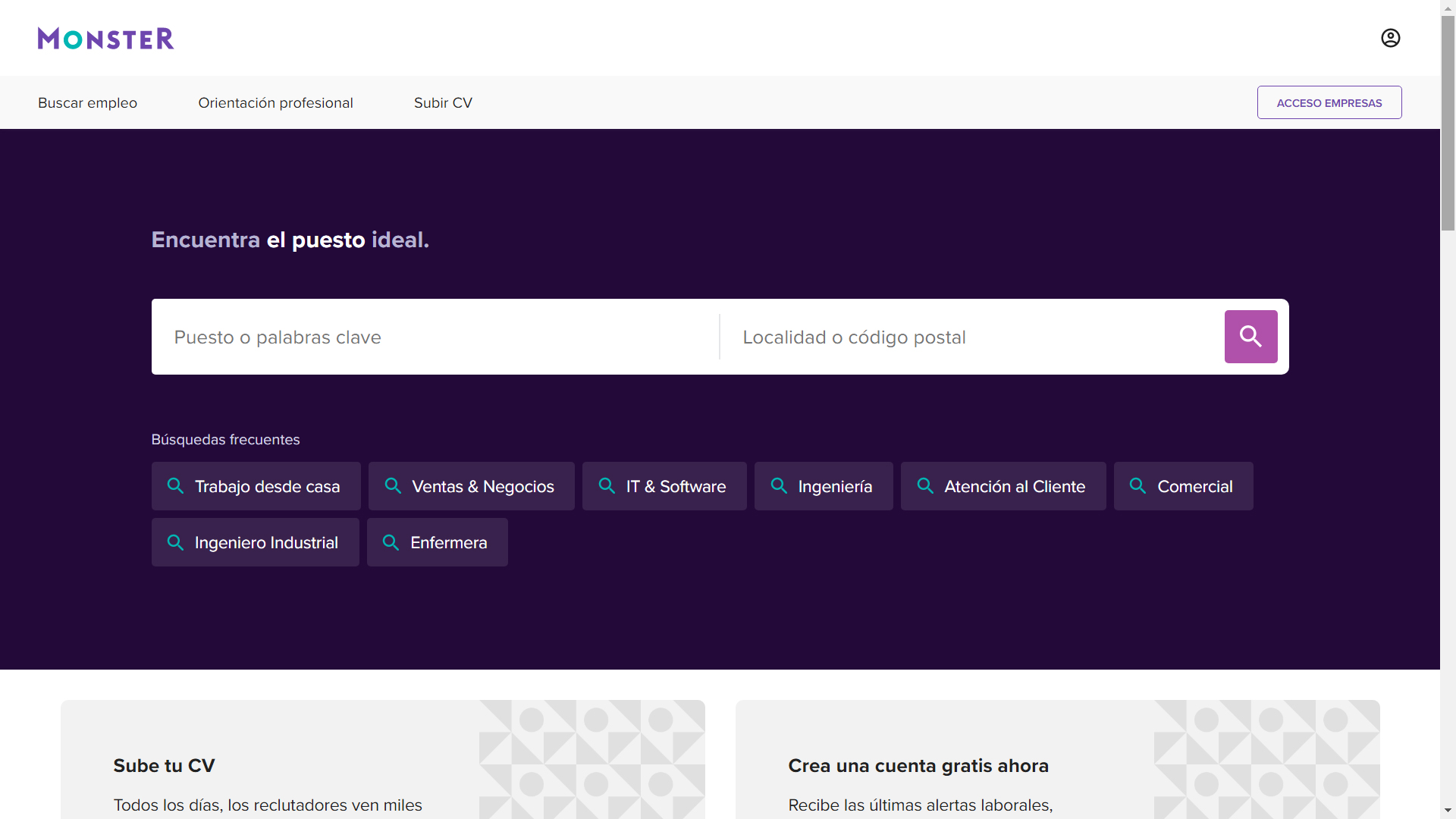Click the ACCESO EMPRESAS button
The width and height of the screenshot is (1456, 819).
(x=1329, y=102)
